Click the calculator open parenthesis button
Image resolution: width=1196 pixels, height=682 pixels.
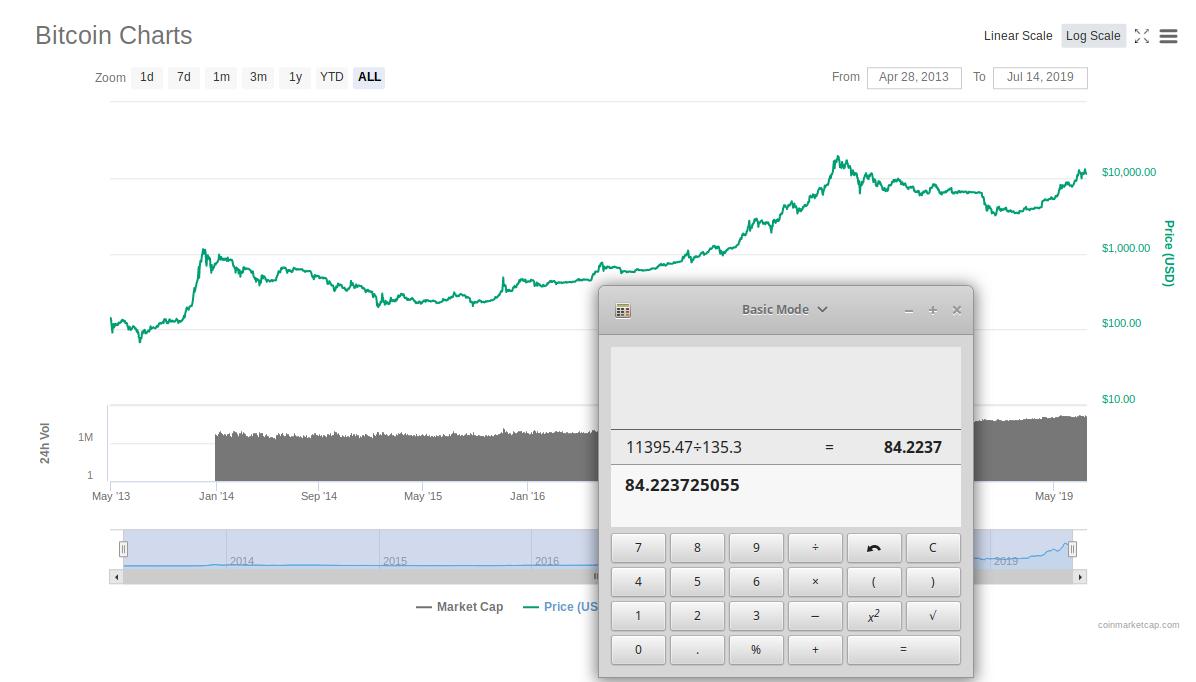coord(874,581)
